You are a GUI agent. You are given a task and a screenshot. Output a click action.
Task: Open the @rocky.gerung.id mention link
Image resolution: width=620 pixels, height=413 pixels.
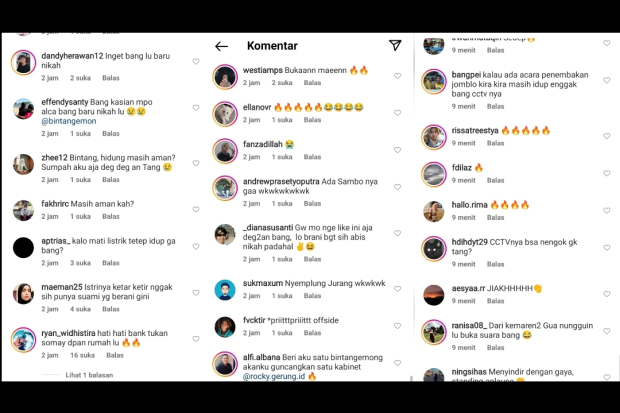click(274, 376)
